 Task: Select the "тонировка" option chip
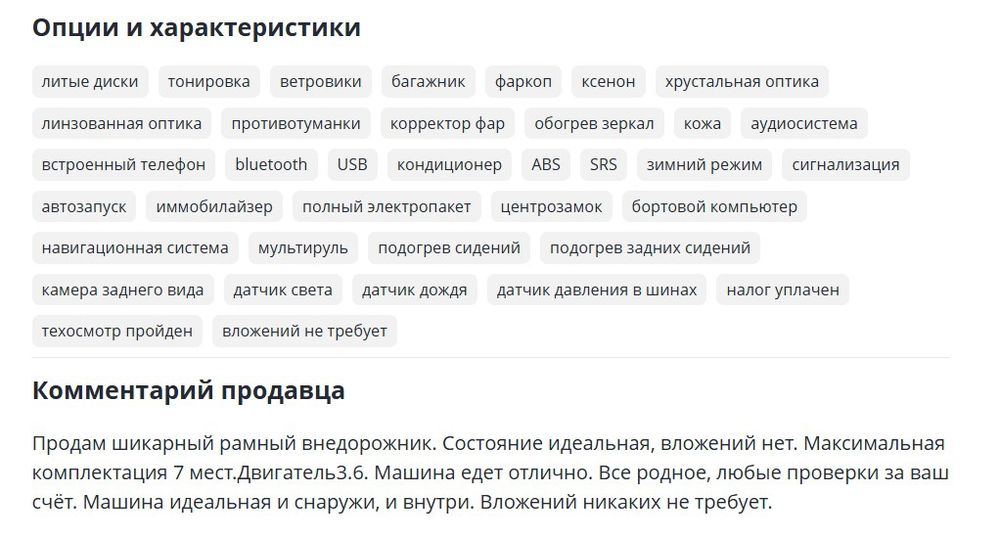[x=209, y=82]
